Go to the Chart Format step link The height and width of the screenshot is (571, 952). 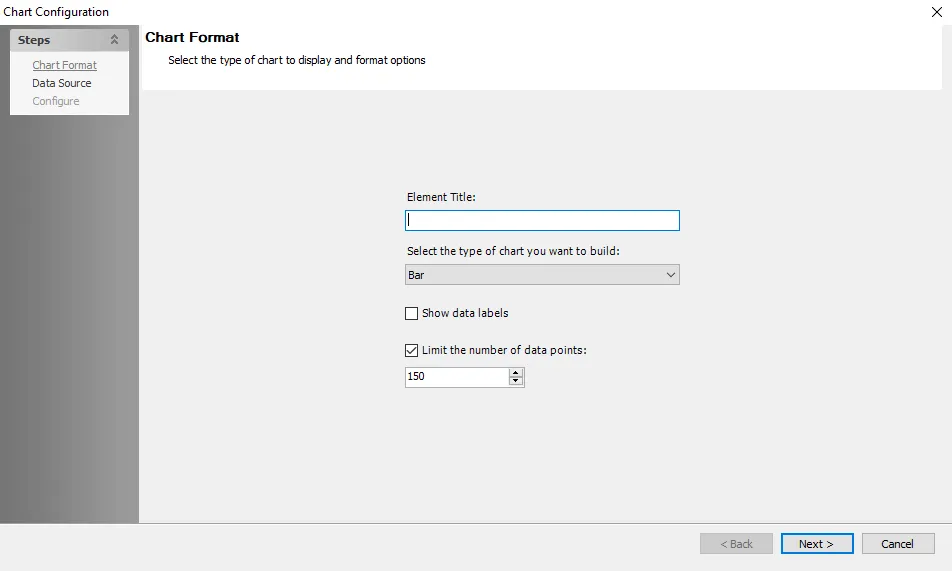[64, 65]
